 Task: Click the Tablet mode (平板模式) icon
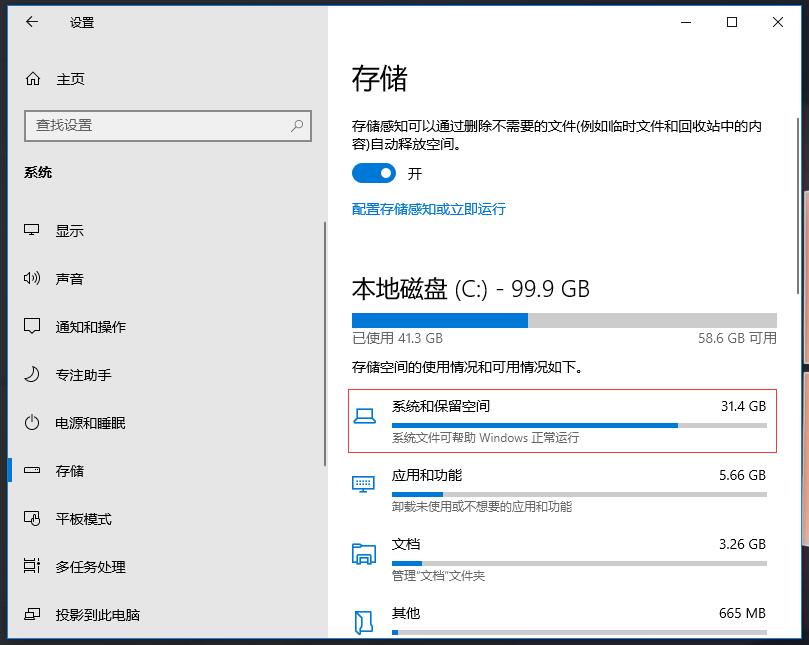click(x=32, y=519)
